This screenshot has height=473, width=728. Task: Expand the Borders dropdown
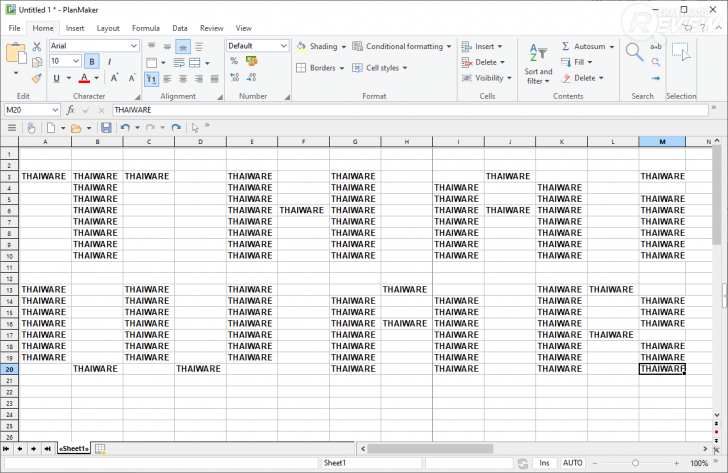[x=342, y=68]
